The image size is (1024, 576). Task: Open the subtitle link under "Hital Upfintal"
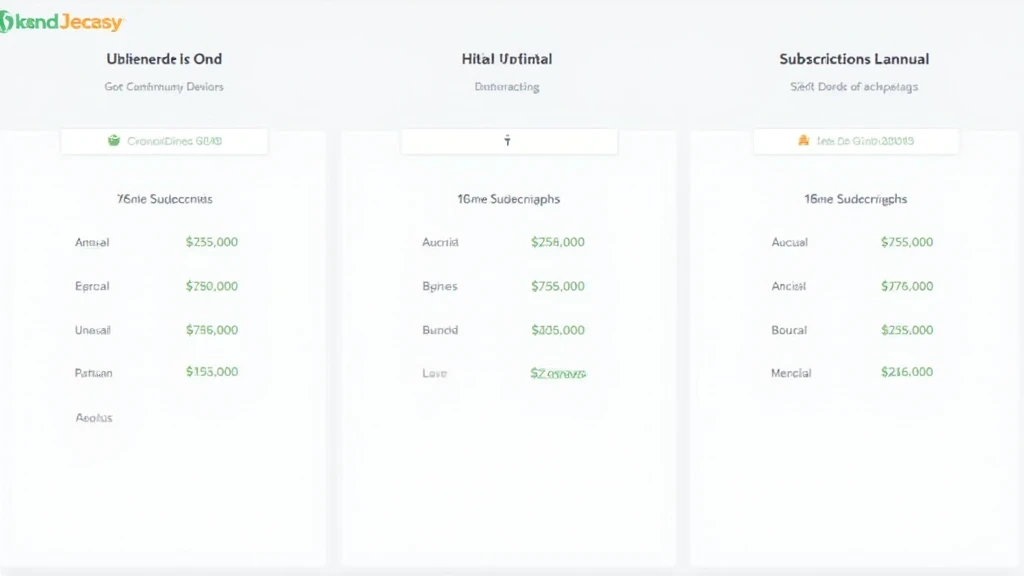(507, 87)
